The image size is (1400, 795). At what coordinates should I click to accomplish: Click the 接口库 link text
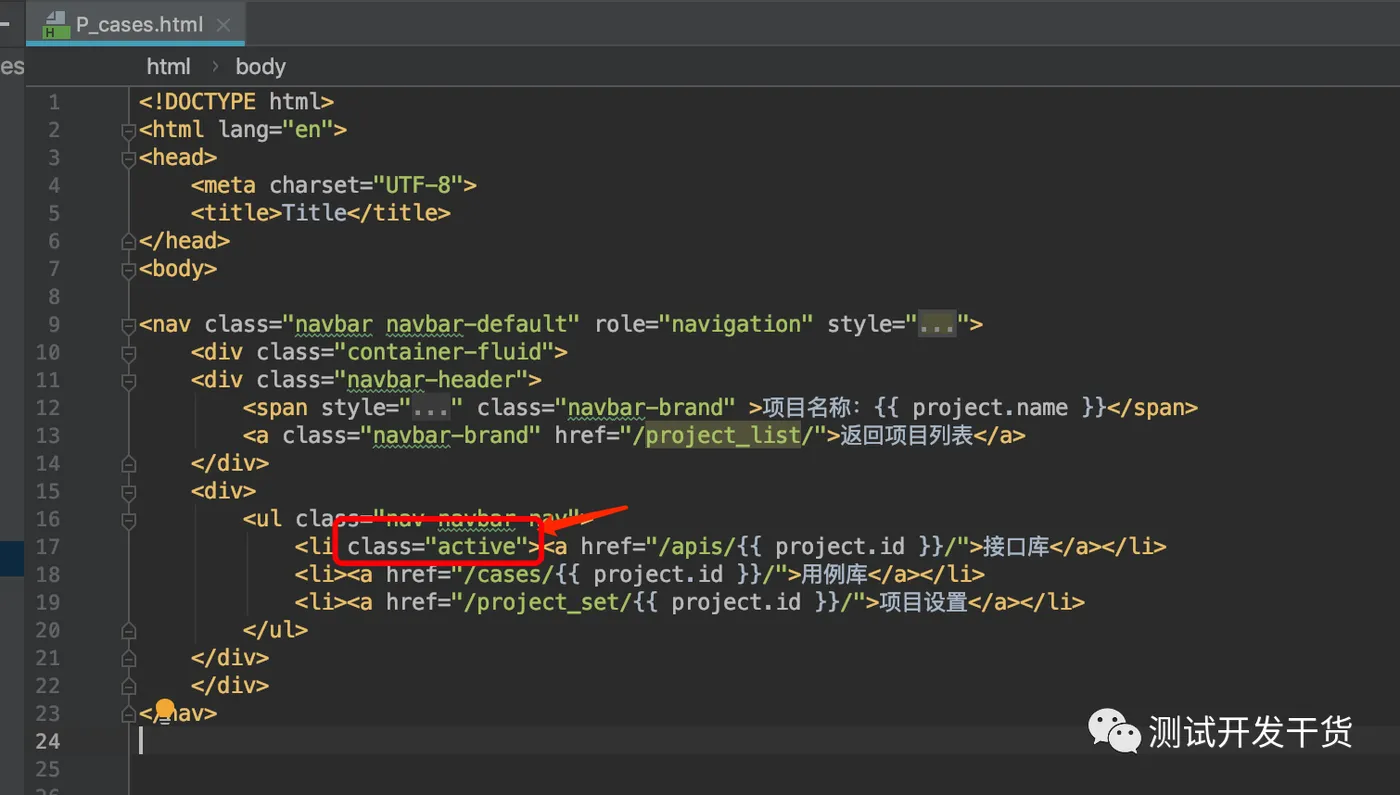point(1017,547)
